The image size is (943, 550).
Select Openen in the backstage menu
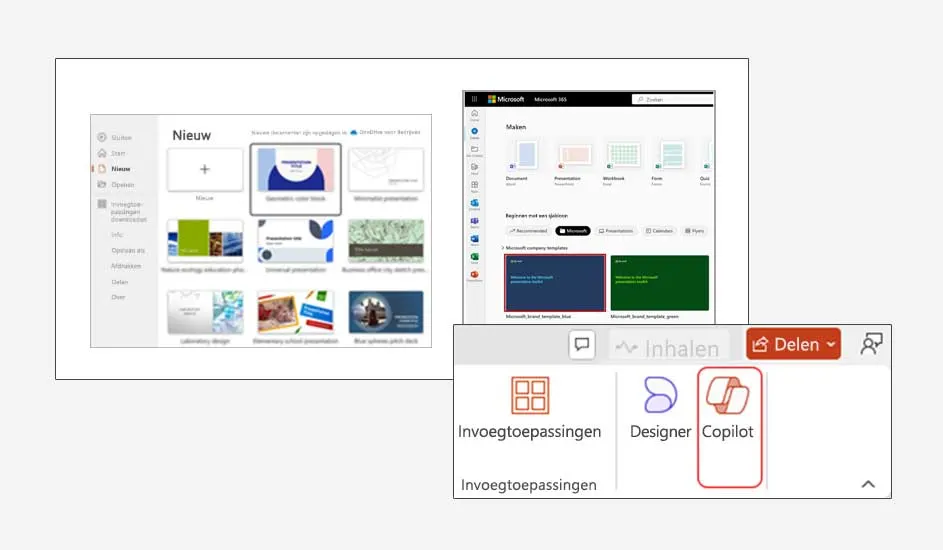click(x=123, y=185)
